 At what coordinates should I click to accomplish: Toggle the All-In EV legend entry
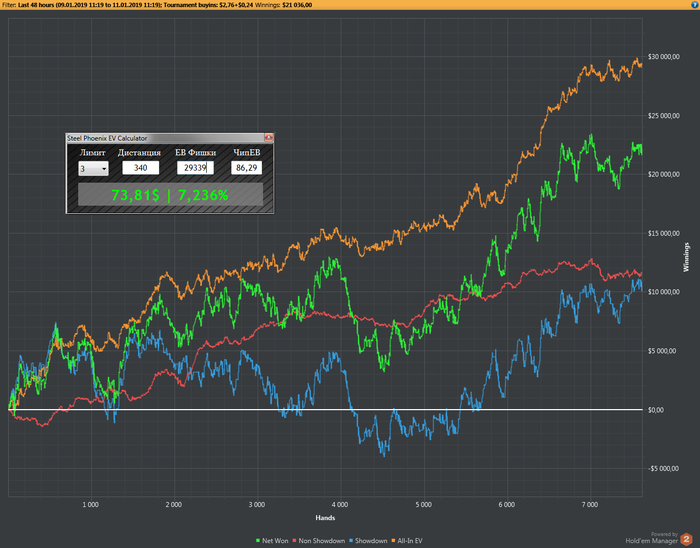(407, 540)
